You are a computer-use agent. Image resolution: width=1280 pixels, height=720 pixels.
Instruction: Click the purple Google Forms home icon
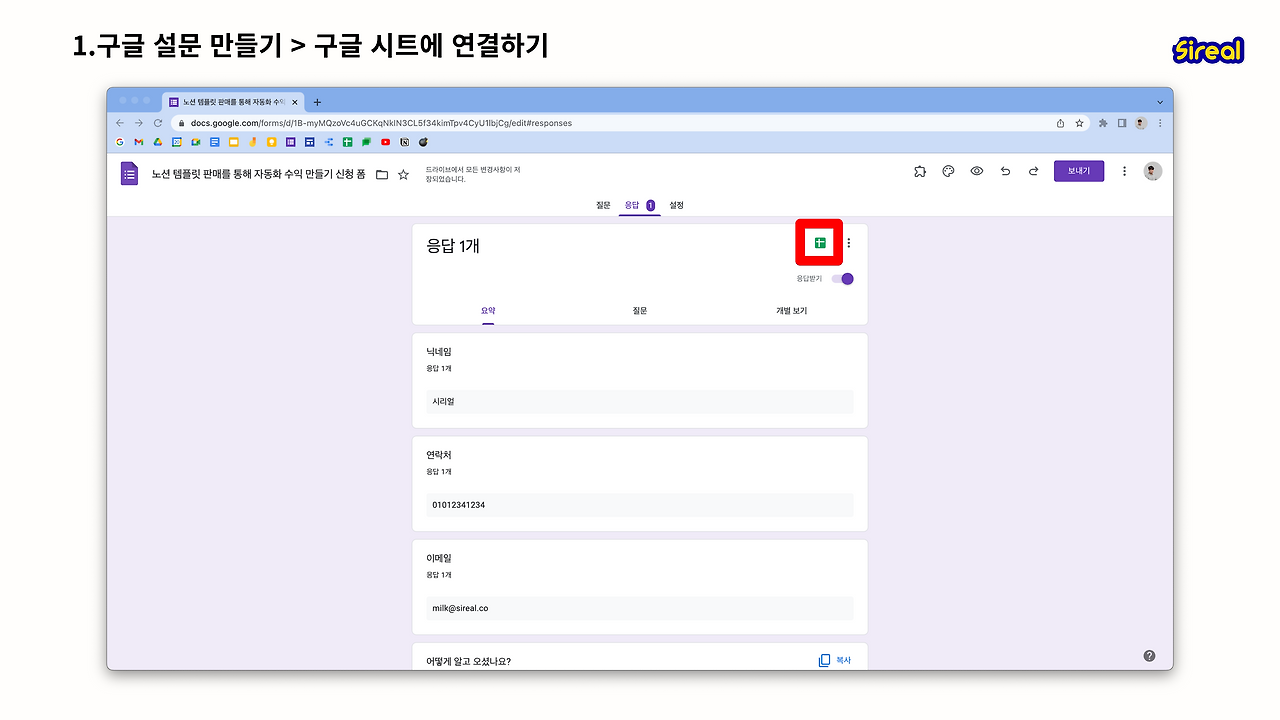129,174
